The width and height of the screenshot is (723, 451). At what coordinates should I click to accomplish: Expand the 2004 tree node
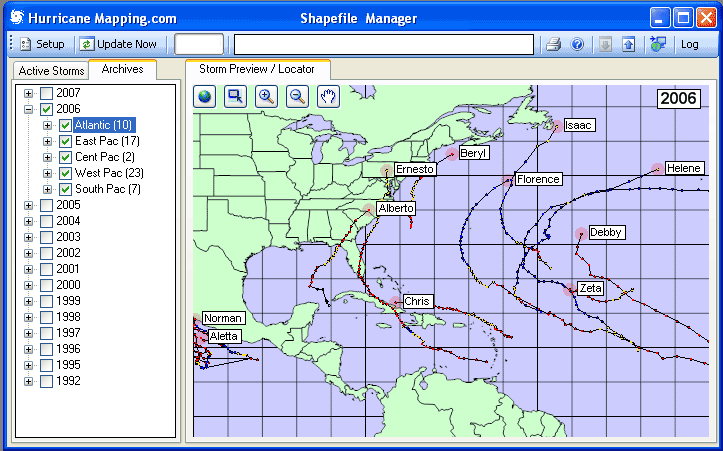click(x=29, y=221)
